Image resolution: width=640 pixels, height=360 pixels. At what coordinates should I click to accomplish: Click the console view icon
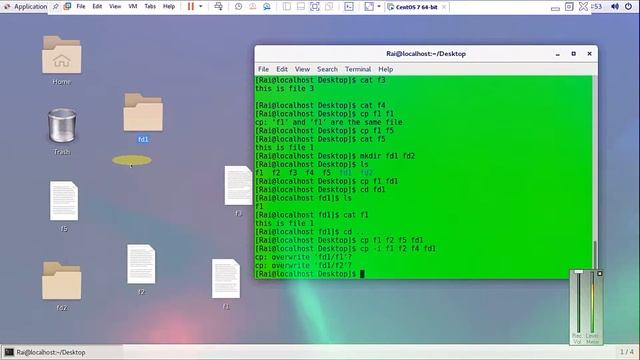tap(349, 7)
